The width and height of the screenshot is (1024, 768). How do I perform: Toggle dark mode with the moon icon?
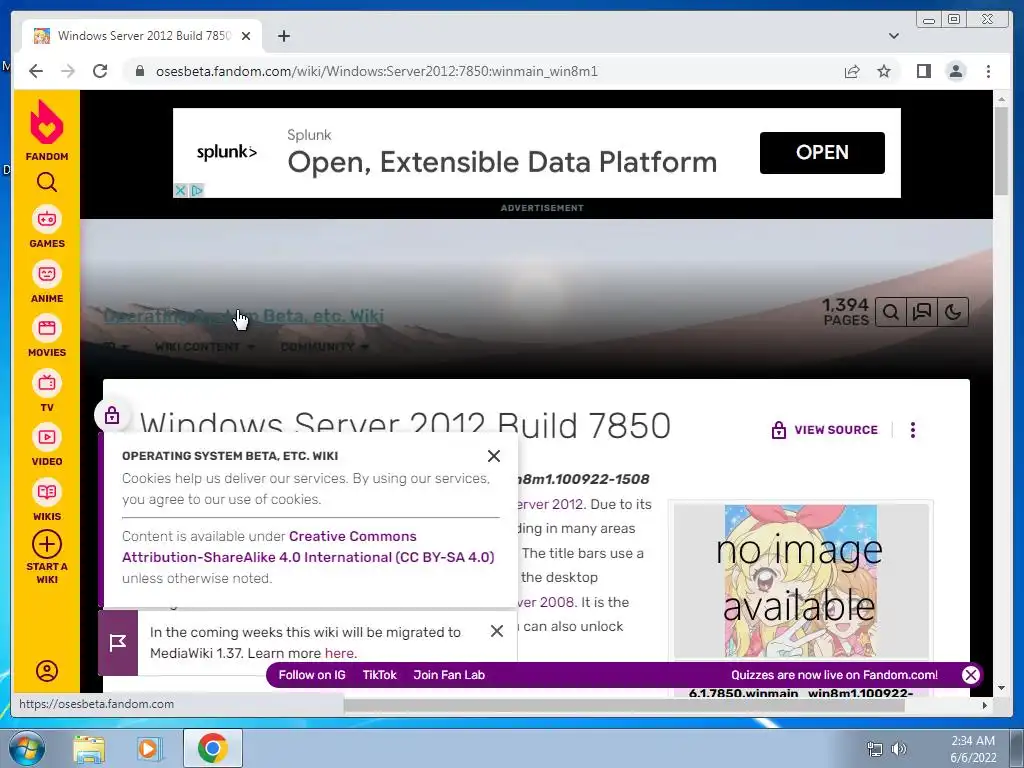click(953, 312)
